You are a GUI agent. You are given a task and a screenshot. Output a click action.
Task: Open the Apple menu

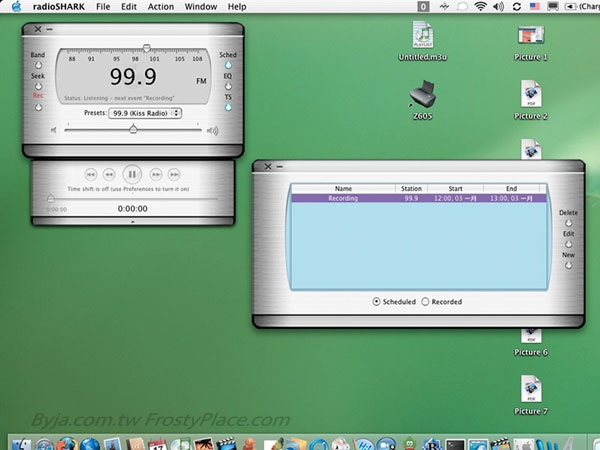pyautogui.click(x=16, y=7)
